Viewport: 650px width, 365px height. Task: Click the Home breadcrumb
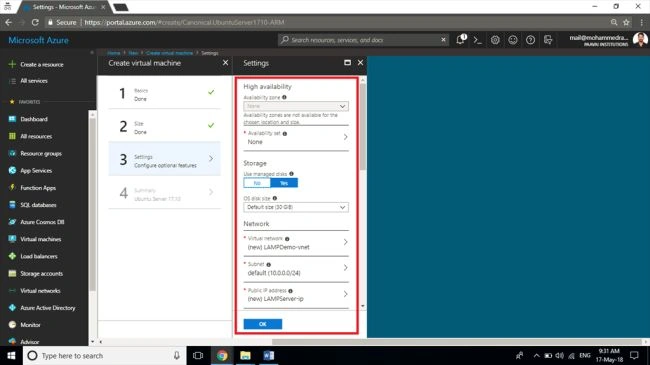(x=114, y=53)
